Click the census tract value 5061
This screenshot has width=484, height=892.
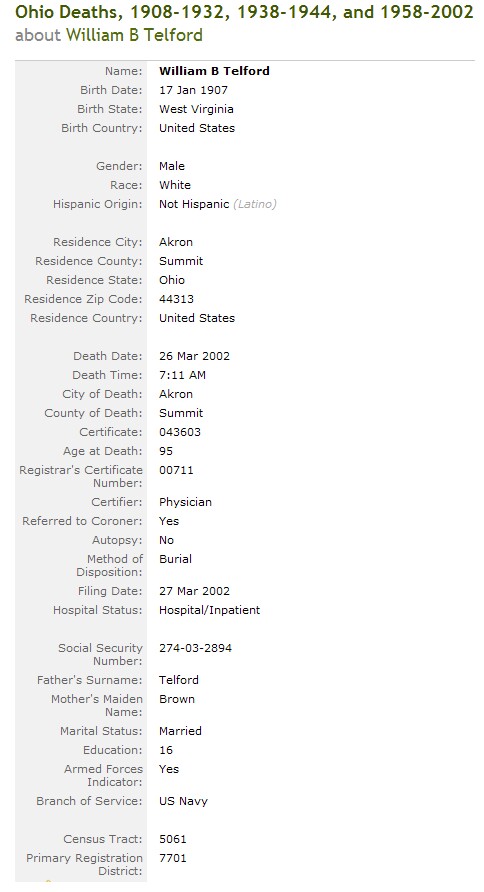click(173, 839)
